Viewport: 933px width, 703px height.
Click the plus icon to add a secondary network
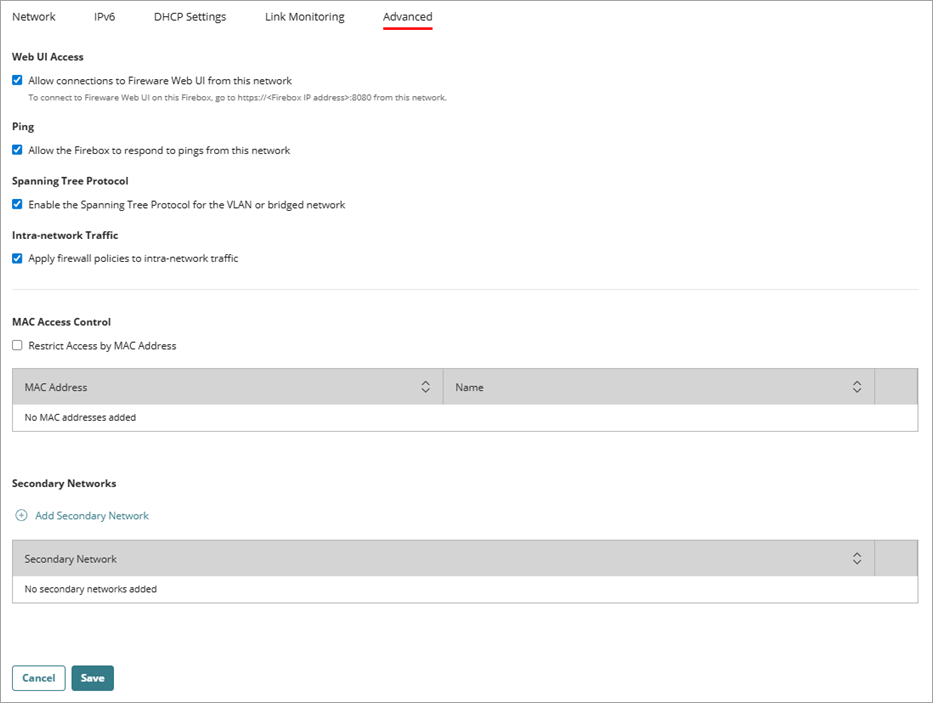(x=22, y=515)
